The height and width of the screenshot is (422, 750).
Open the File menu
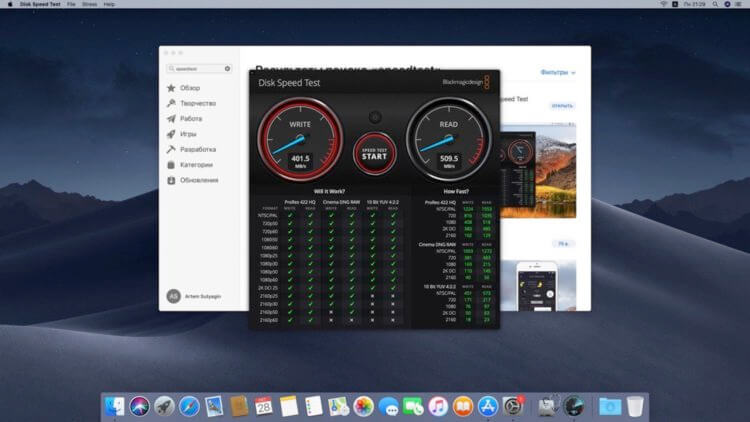[71, 4]
